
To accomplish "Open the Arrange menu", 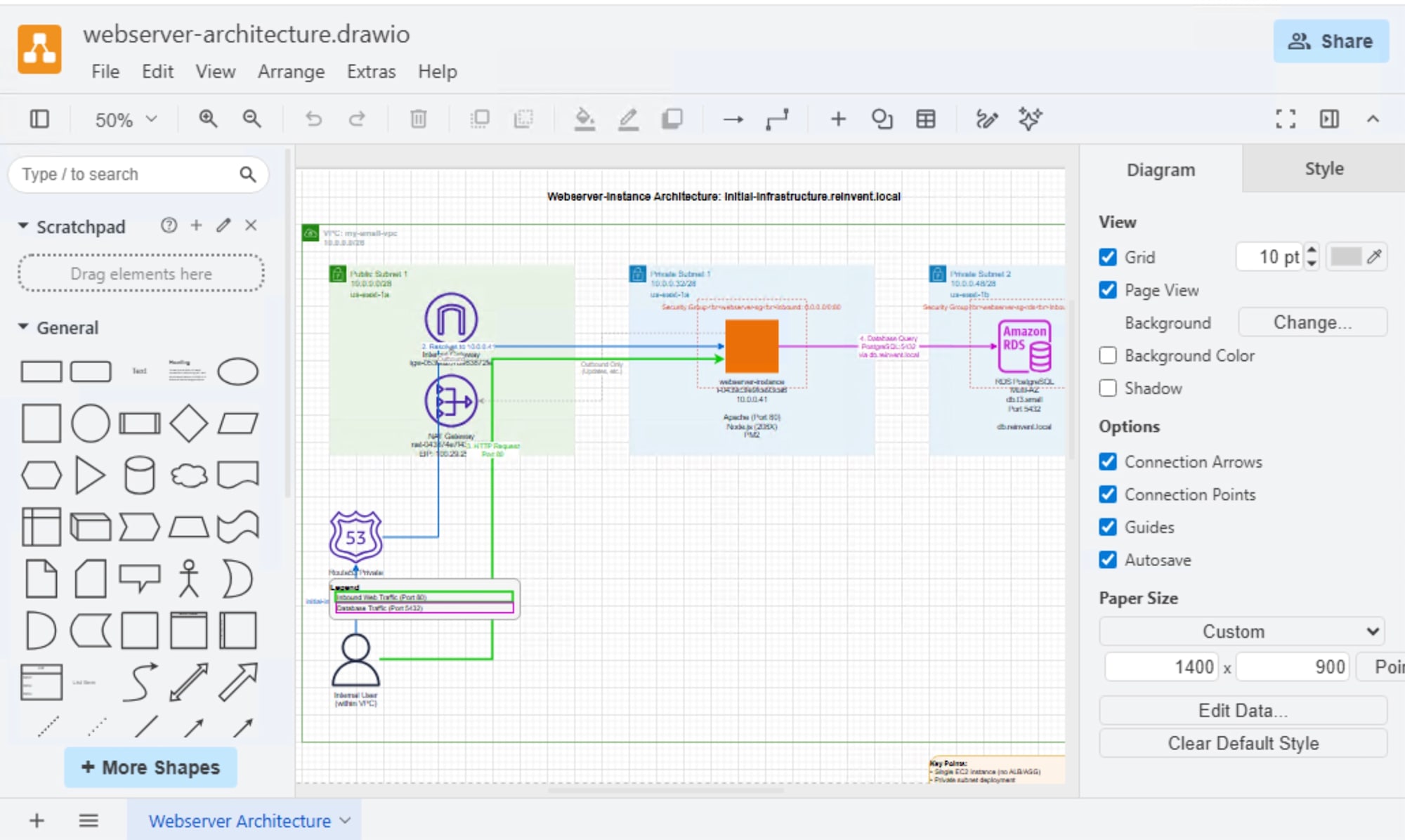I will [291, 72].
